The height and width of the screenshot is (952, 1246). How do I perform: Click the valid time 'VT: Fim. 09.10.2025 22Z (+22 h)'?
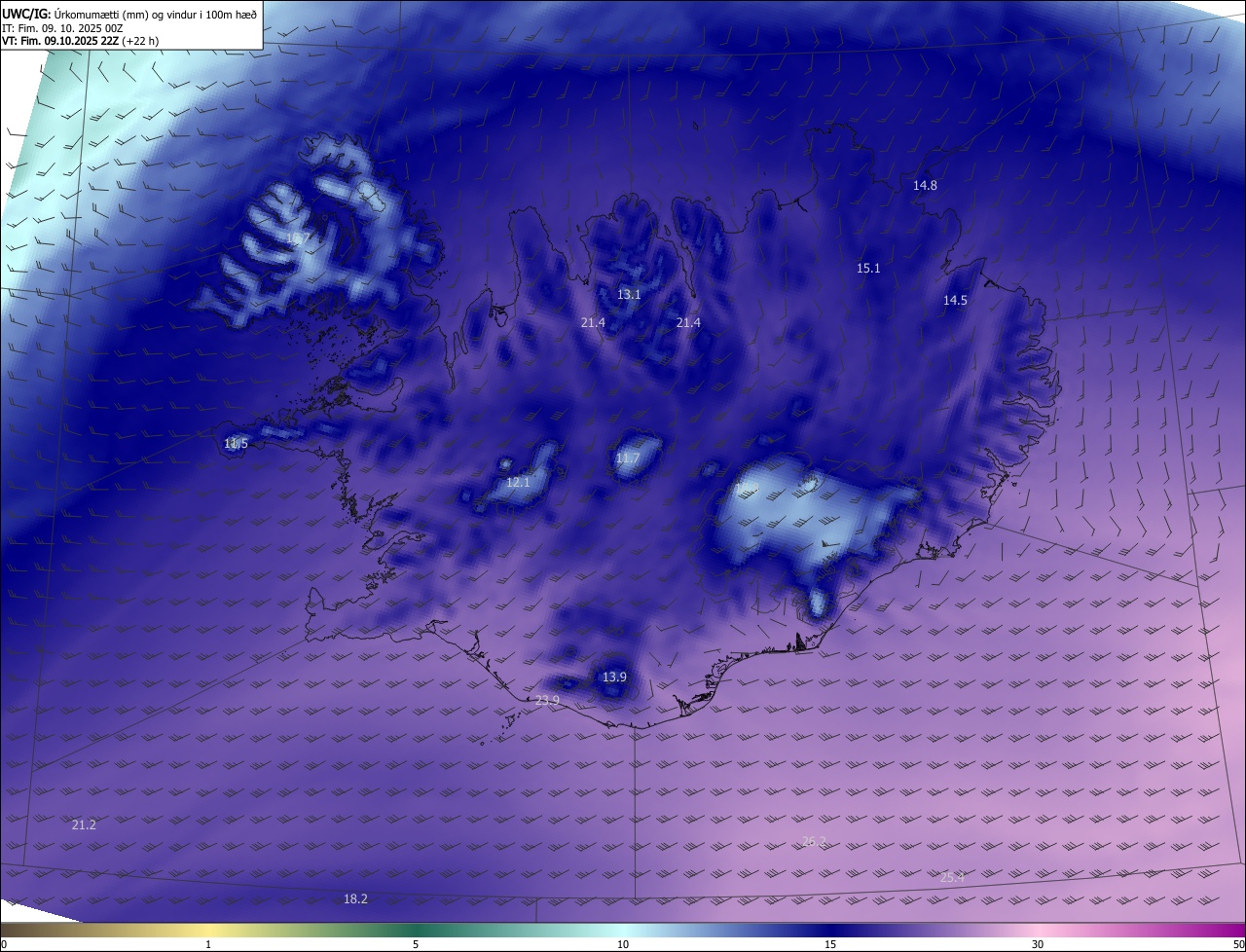pyautogui.click(x=80, y=41)
